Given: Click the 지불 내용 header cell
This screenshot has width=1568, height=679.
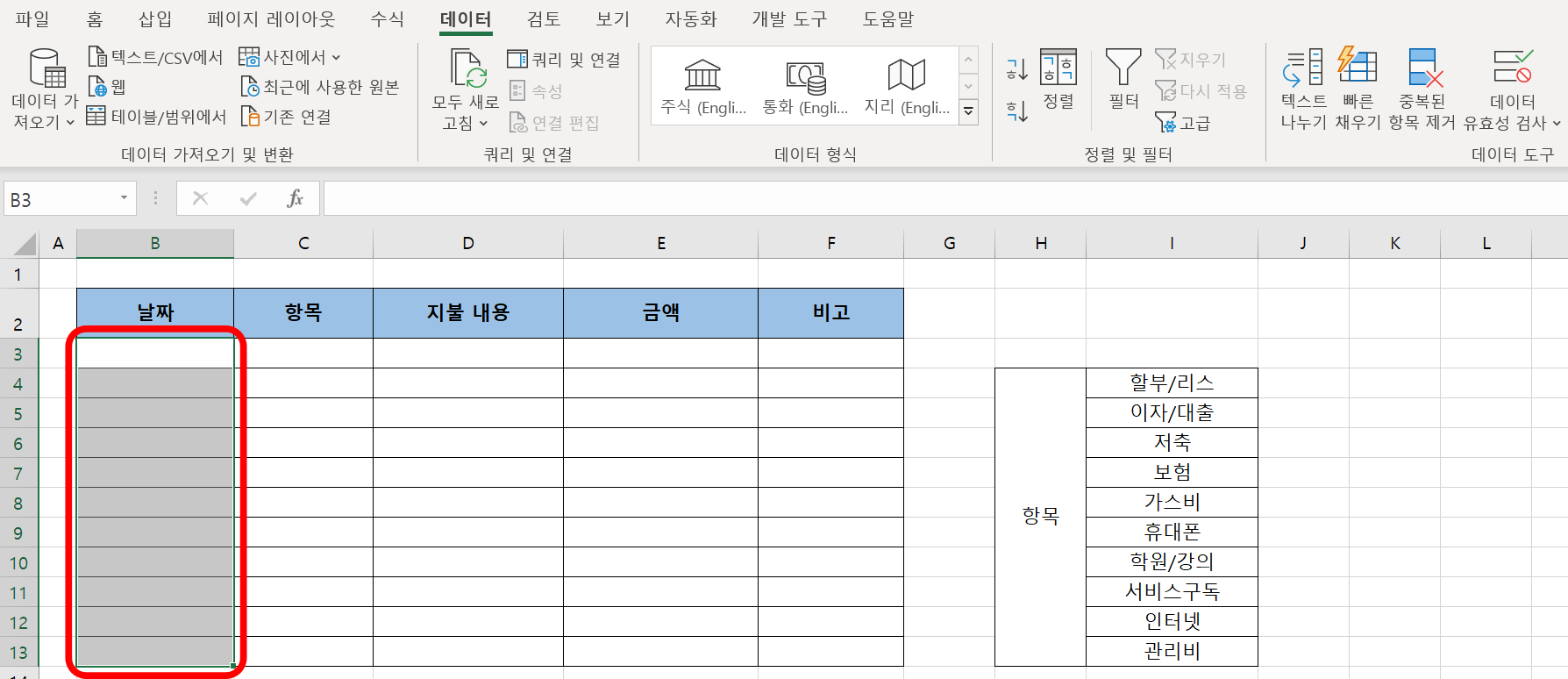Looking at the screenshot, I should (x=468, y=313).
